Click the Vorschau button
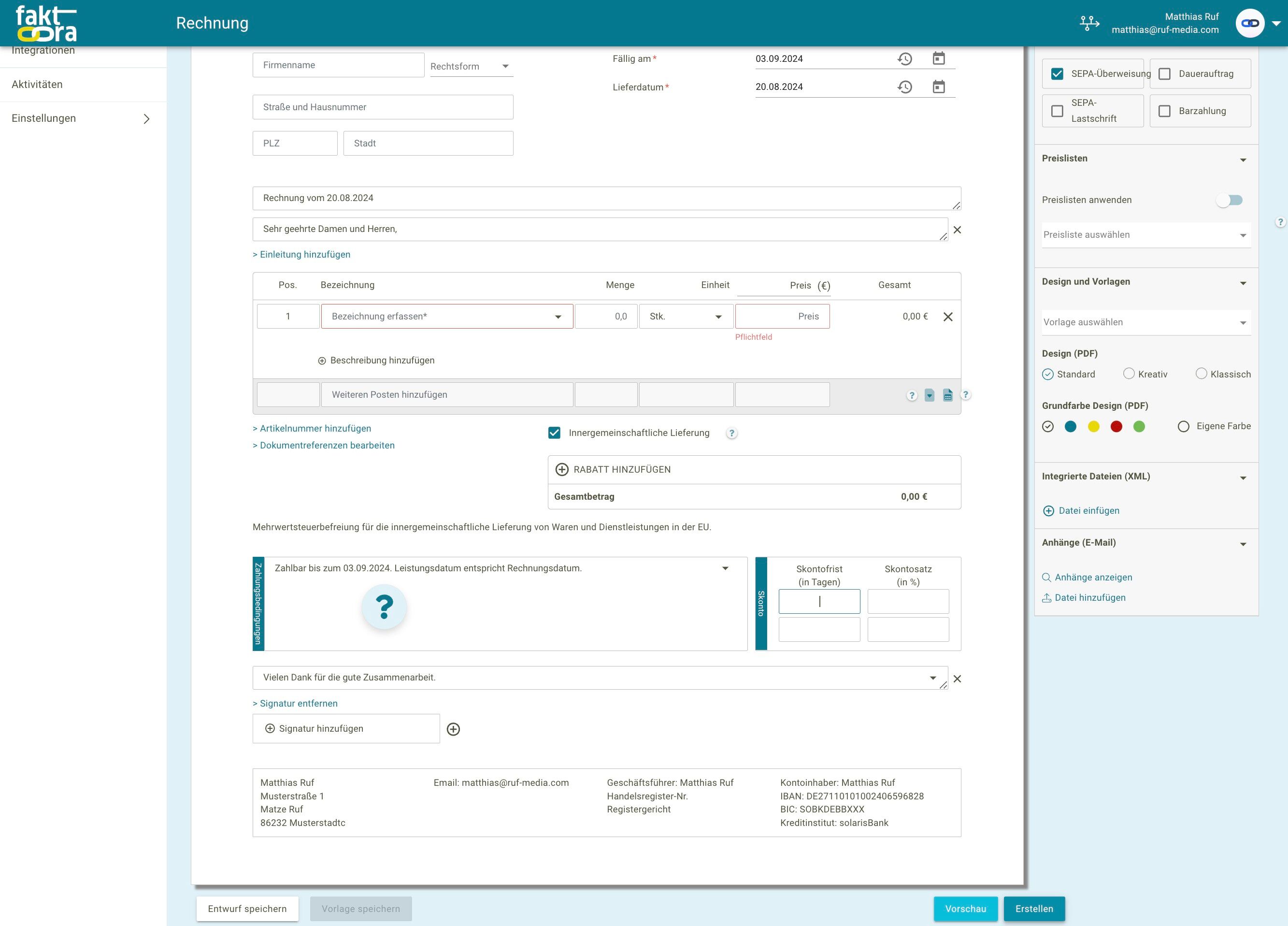 pos(965,909)
